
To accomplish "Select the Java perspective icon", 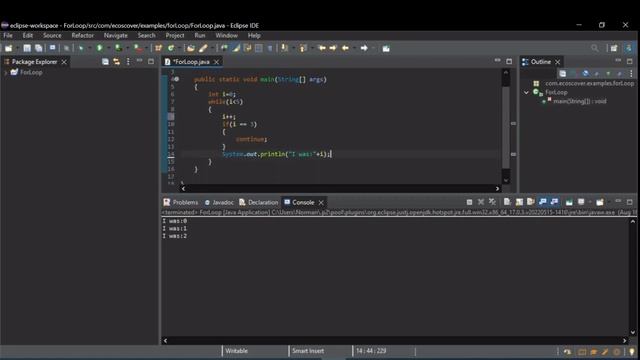I will 629,49.
